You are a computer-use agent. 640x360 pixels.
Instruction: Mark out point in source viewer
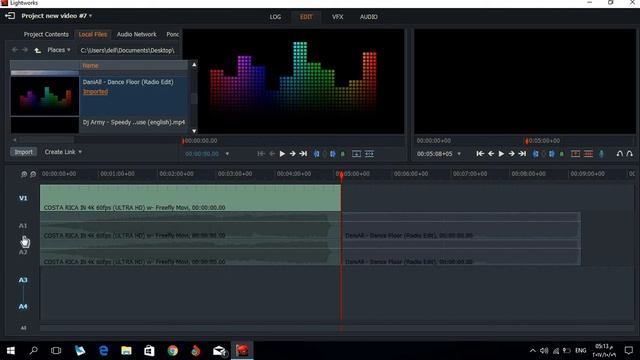point(332,154)
